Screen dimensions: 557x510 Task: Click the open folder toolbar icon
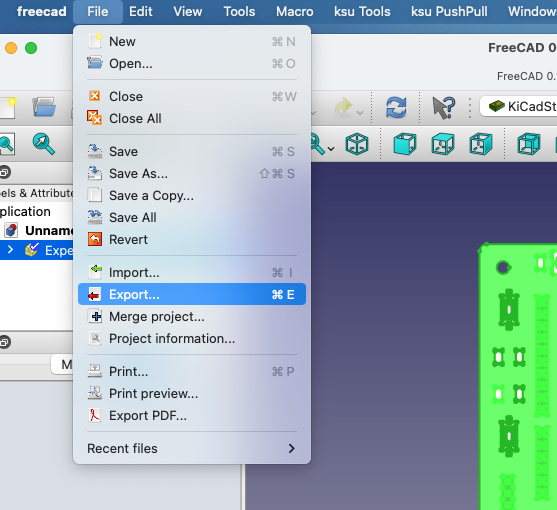(44, 107)
